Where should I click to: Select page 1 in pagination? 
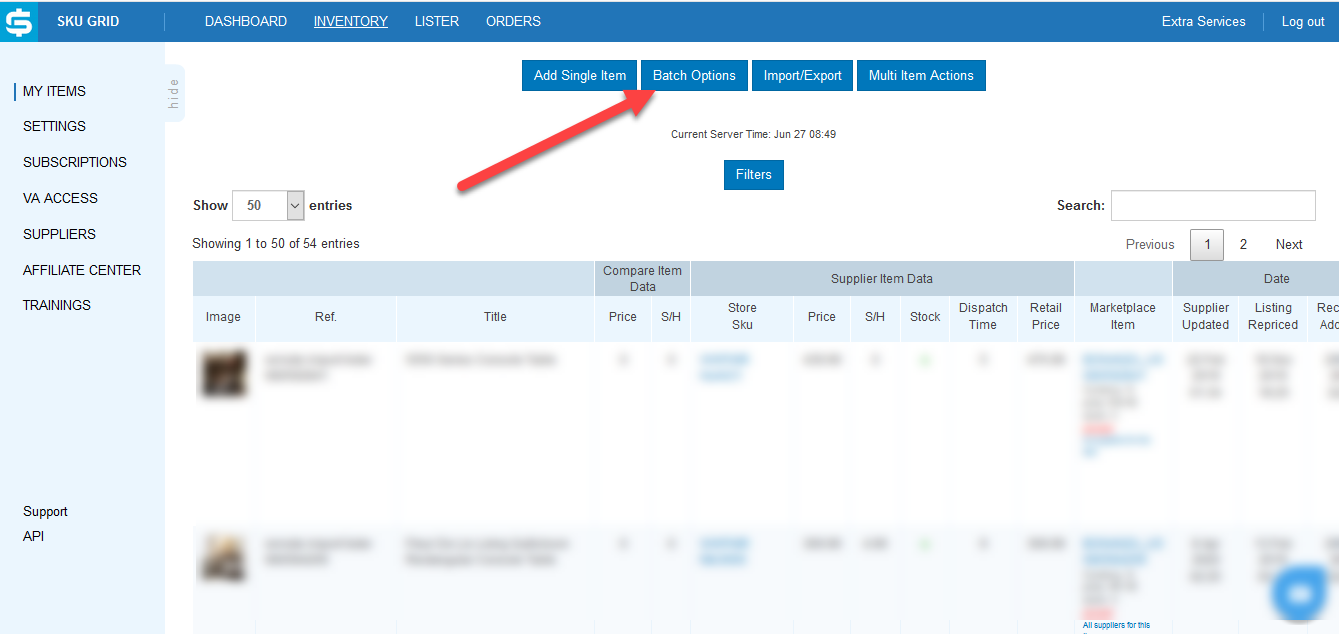1207,244
